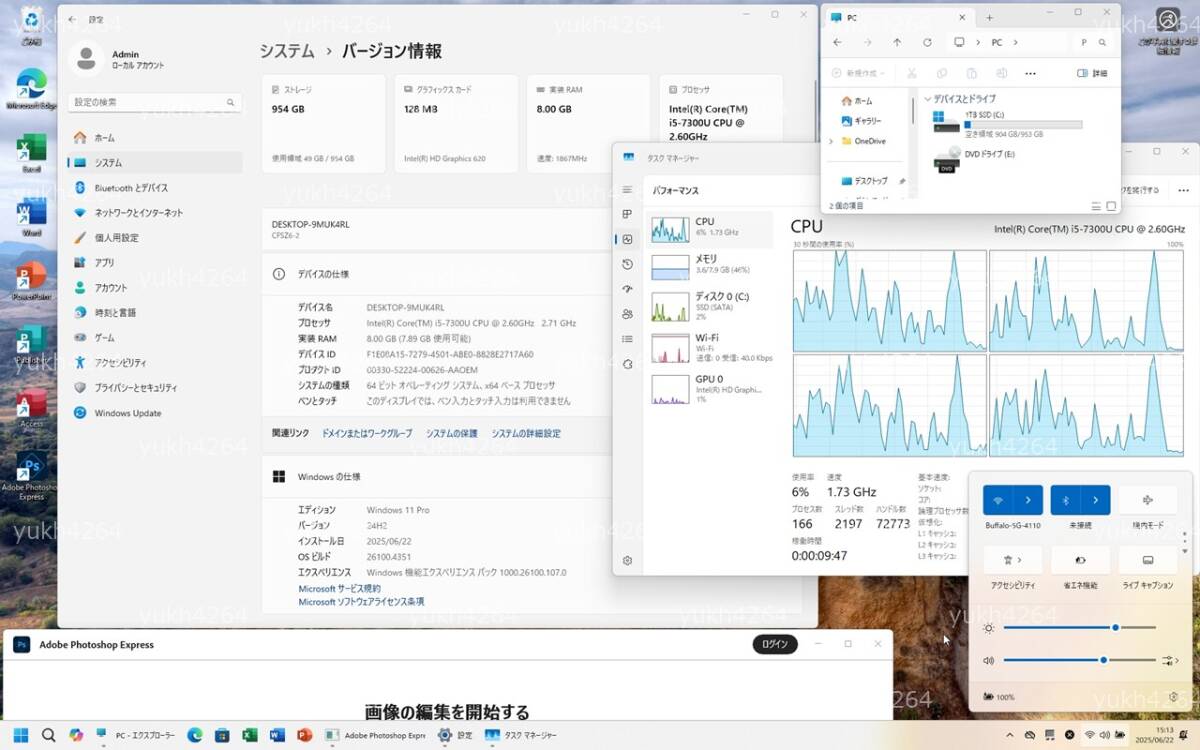
Task: Click refresh button in File Explorer
Action: [x=927, y=43]
